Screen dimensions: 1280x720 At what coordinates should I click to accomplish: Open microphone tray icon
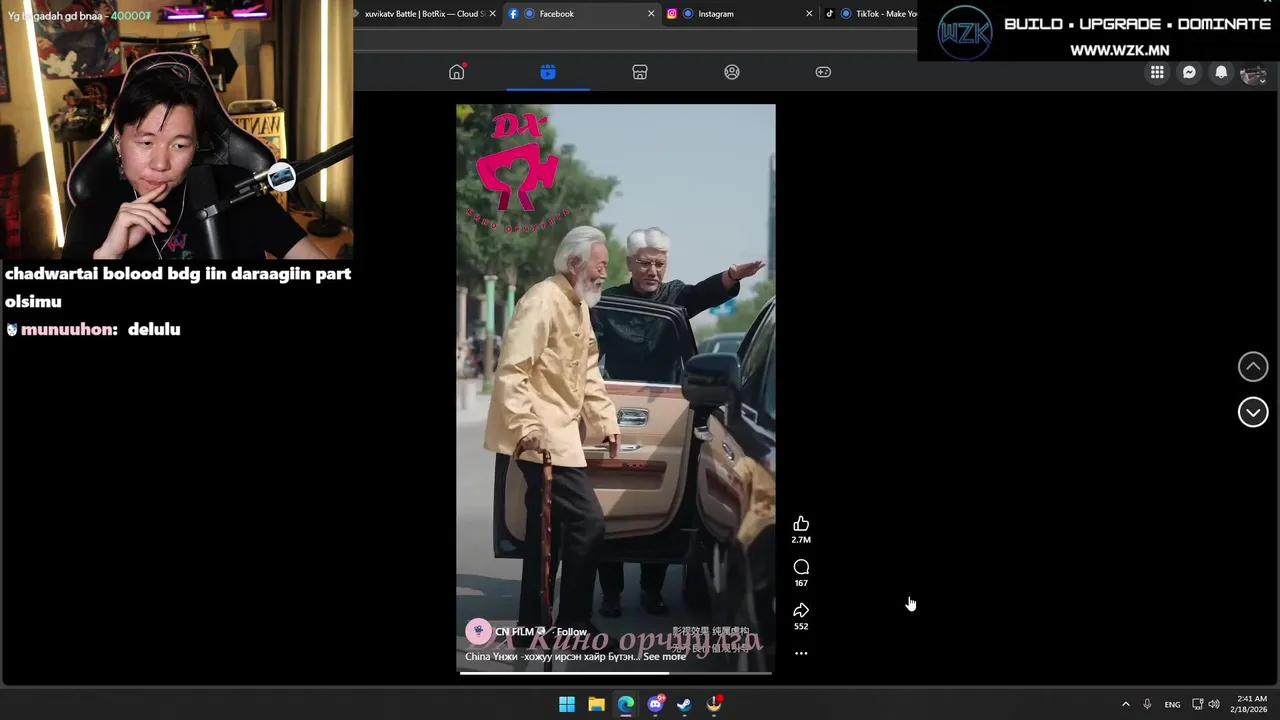1147,704
